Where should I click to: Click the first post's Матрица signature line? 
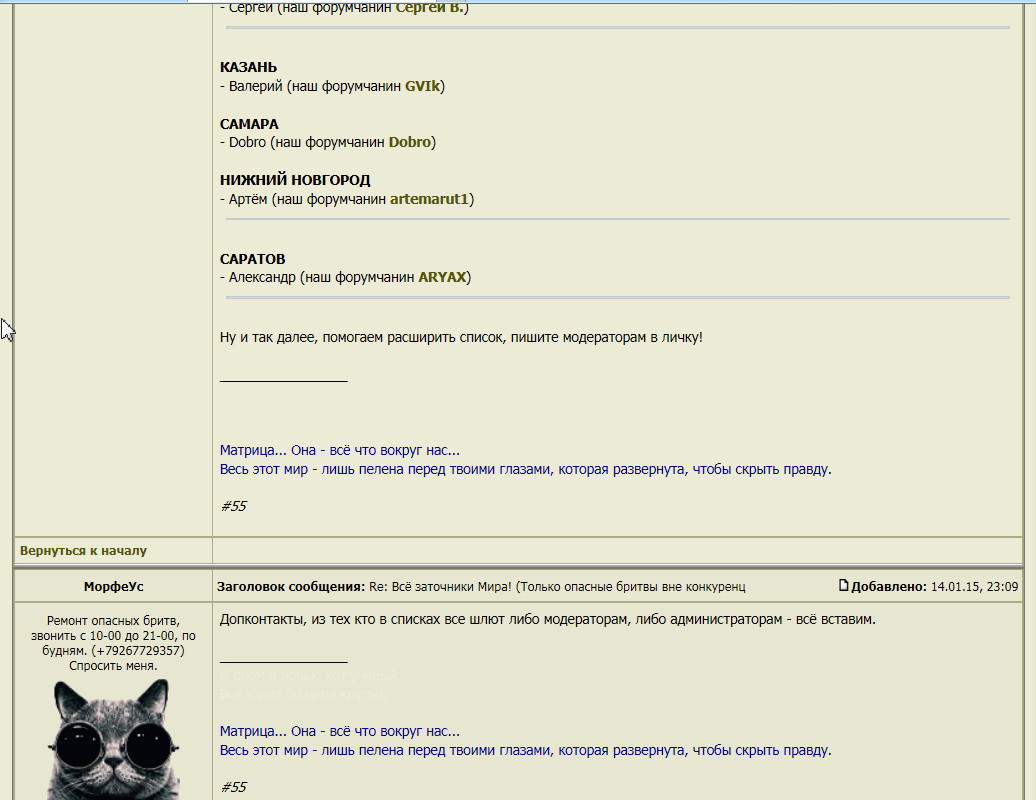339,450
